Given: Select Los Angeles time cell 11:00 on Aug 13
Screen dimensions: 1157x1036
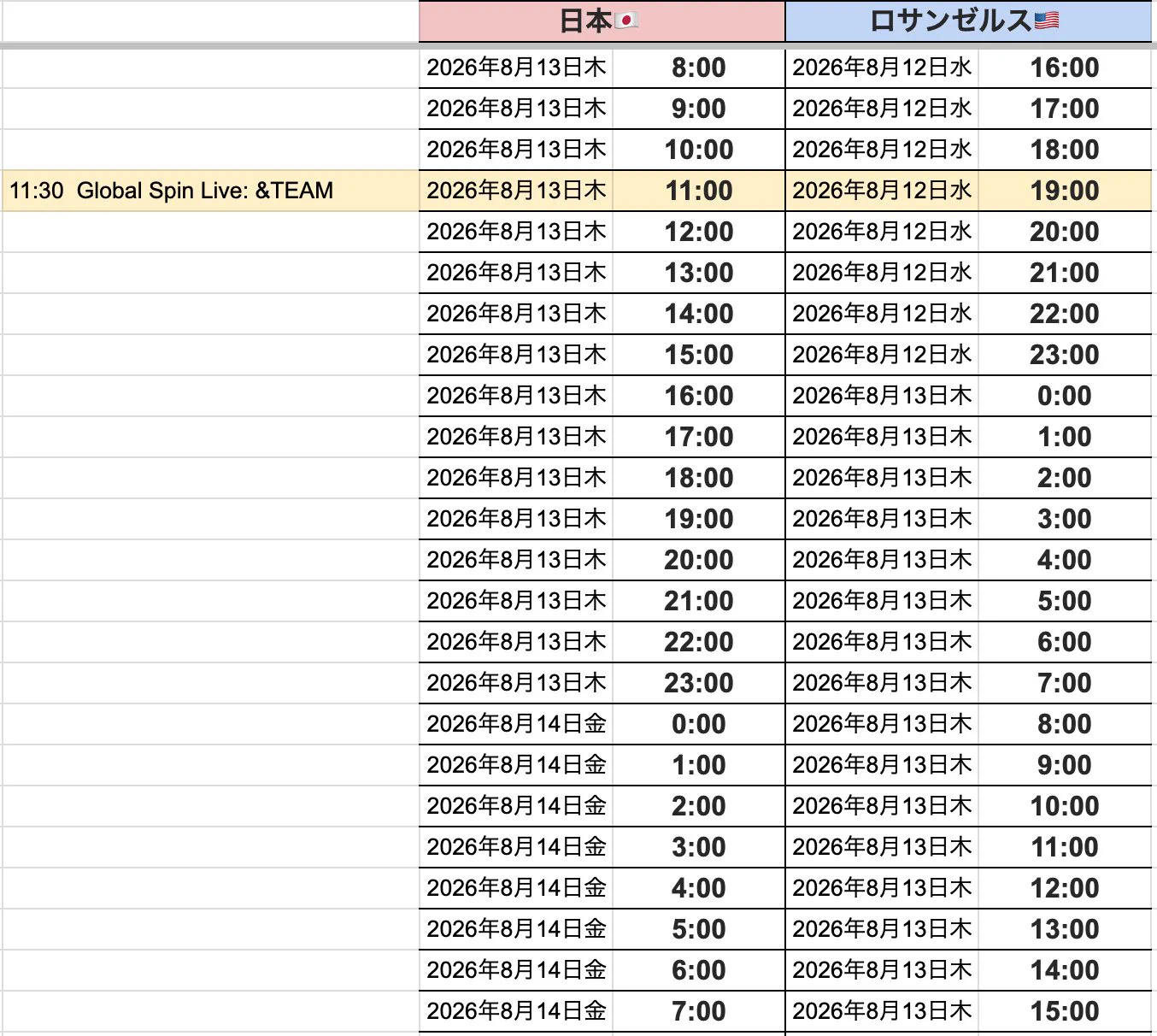Looking at the screenshot, I should (x=1065, y=847).
